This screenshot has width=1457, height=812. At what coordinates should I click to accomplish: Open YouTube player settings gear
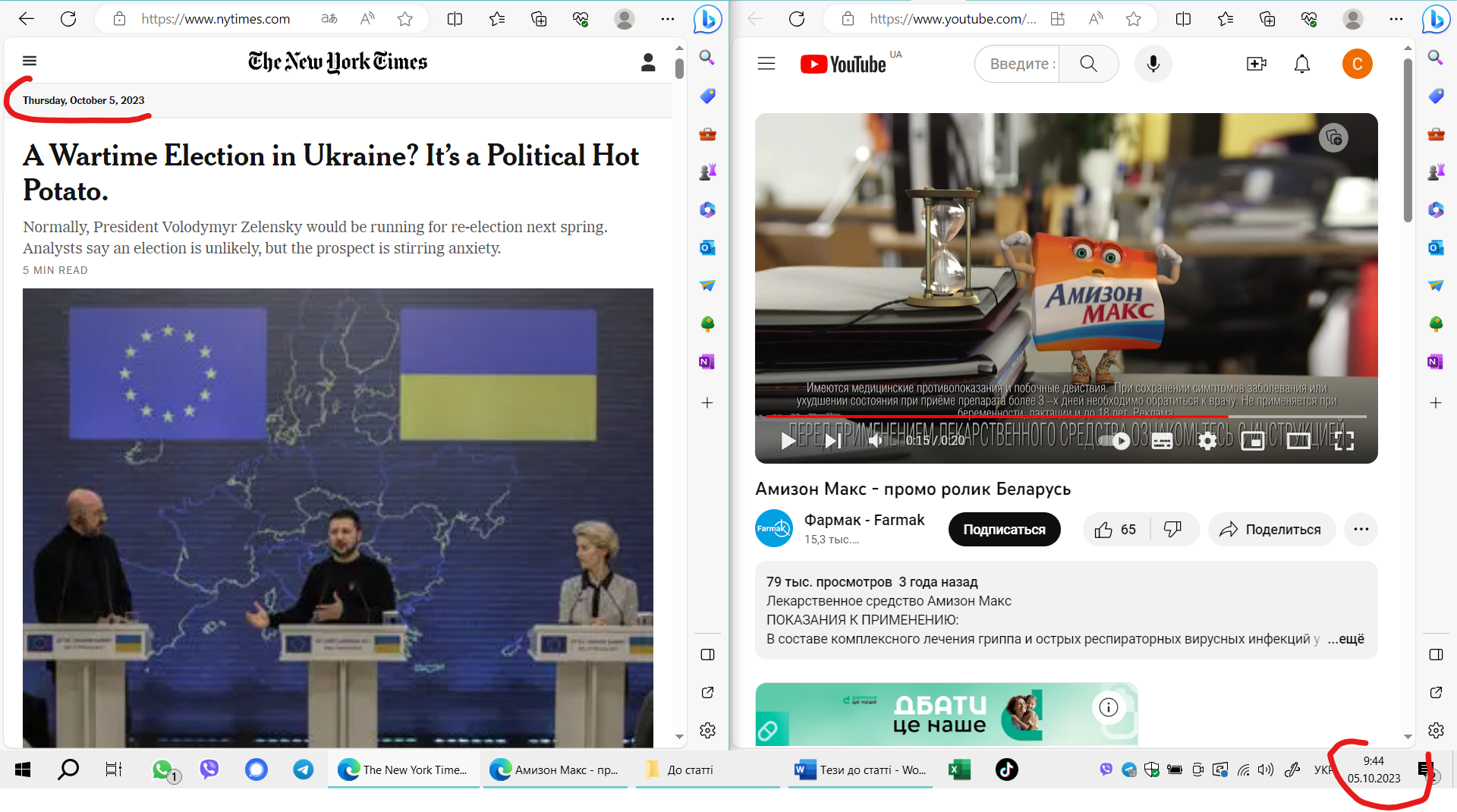click(1207, 441)
